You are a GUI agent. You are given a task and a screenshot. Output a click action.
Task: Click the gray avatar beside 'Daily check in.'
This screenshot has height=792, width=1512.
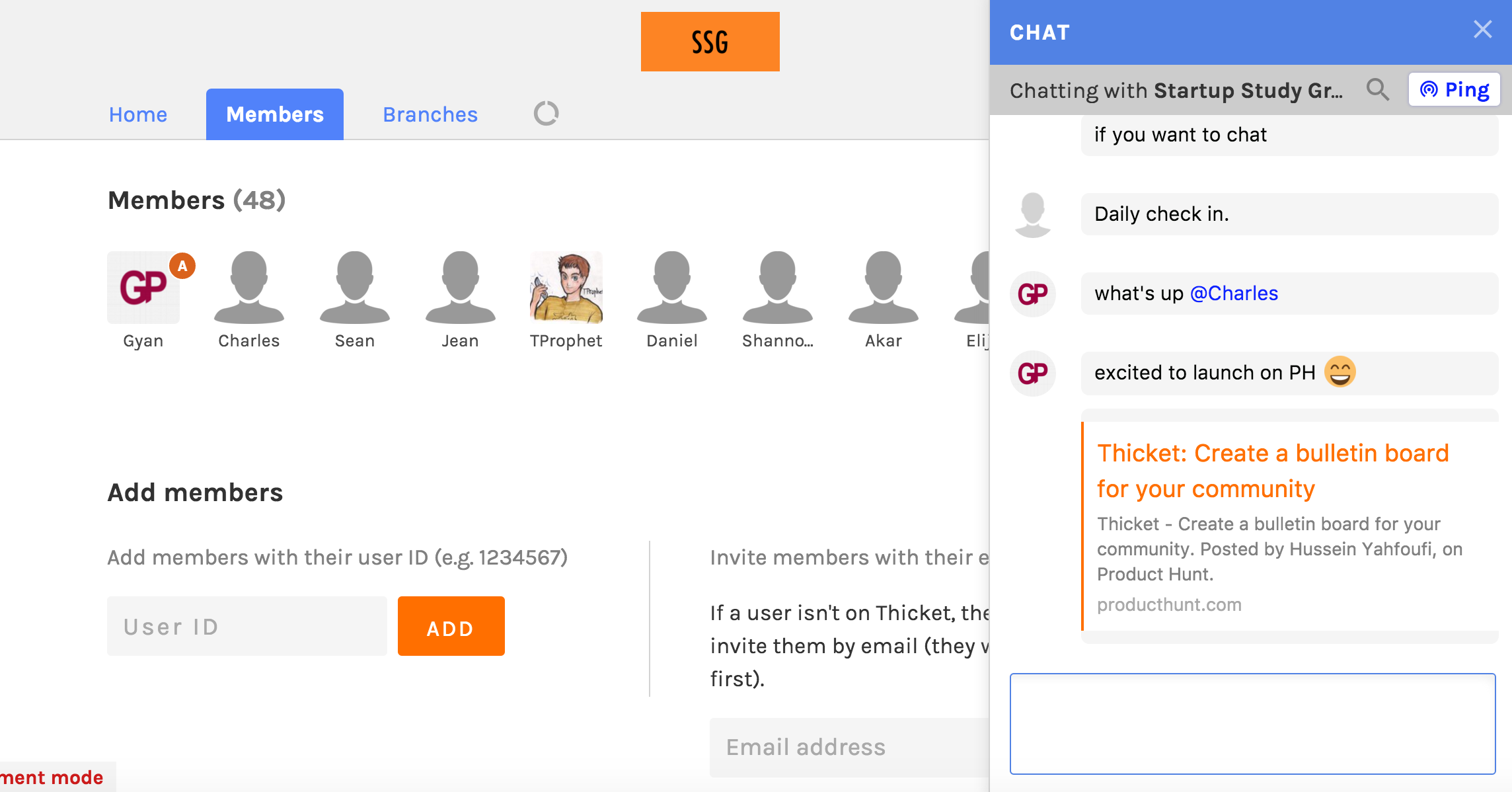pyautogui.click(x=1033, y=214)
